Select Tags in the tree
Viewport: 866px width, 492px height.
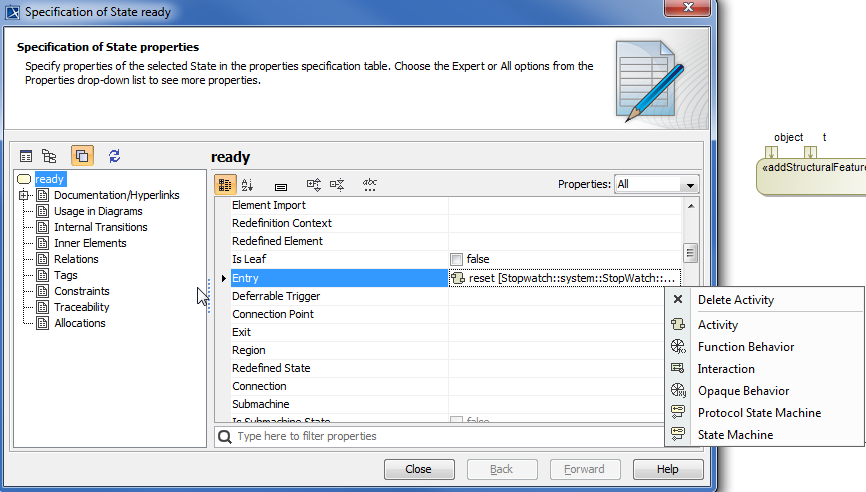pos(66,275)
